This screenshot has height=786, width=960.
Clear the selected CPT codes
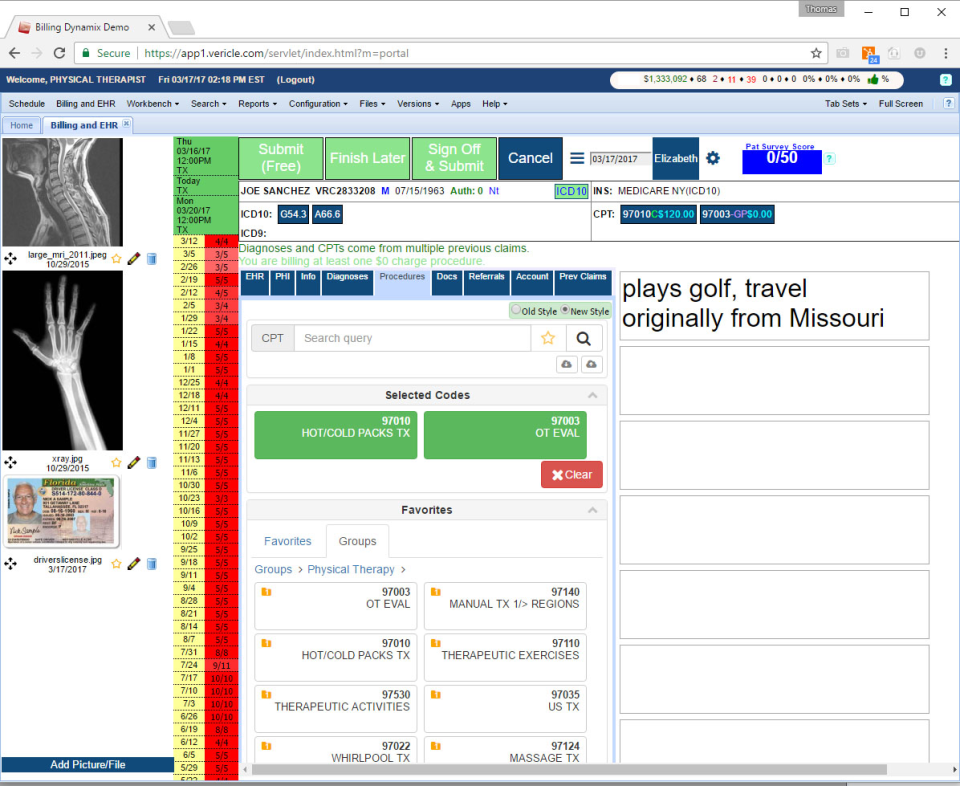tap(571, 474)
